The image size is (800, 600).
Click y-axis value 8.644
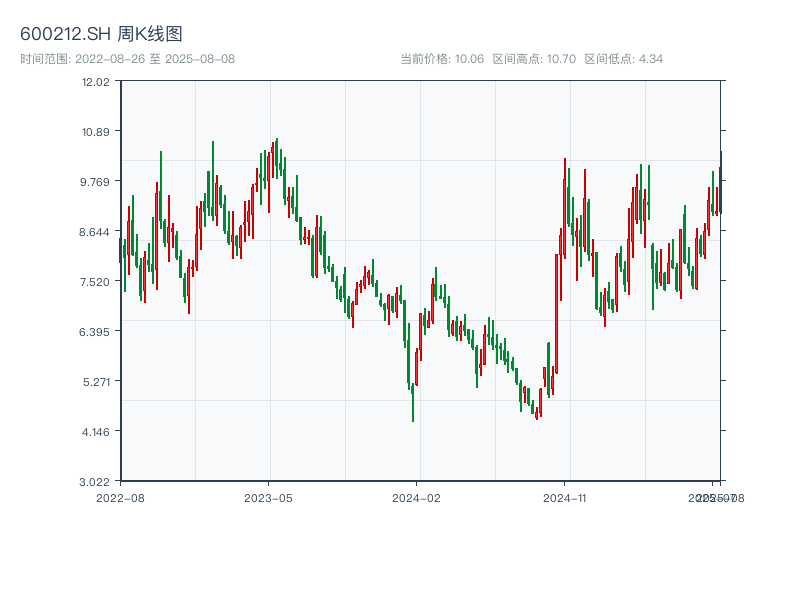(x=94, y=232)
